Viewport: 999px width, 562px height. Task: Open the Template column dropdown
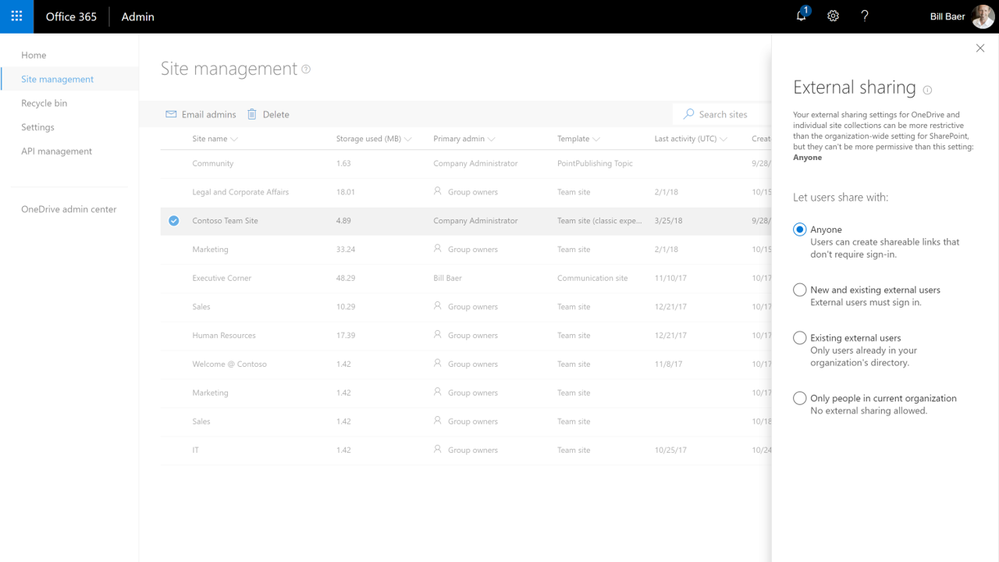click(x=596, y=139)
